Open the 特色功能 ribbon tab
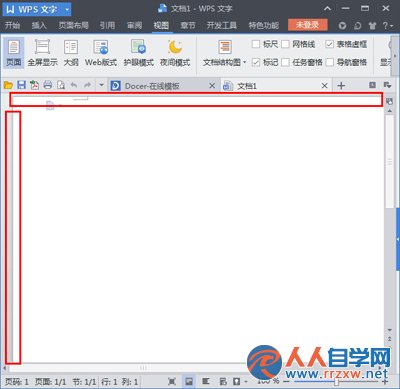Viewport: 400px width, 389px height. [x=264, y=25]
